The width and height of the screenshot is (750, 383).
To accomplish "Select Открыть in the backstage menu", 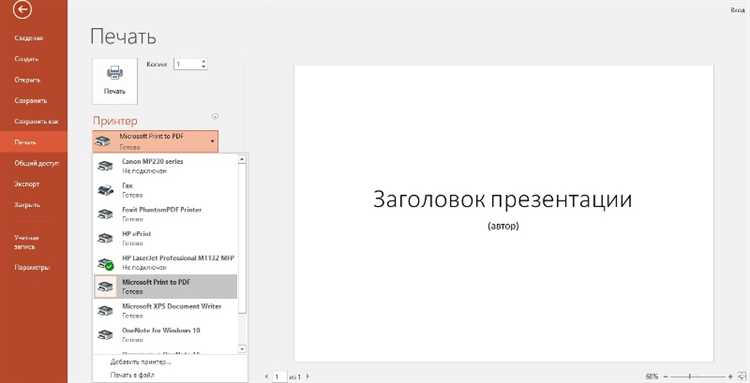I will pyautogui.click(x=27, y=80).
